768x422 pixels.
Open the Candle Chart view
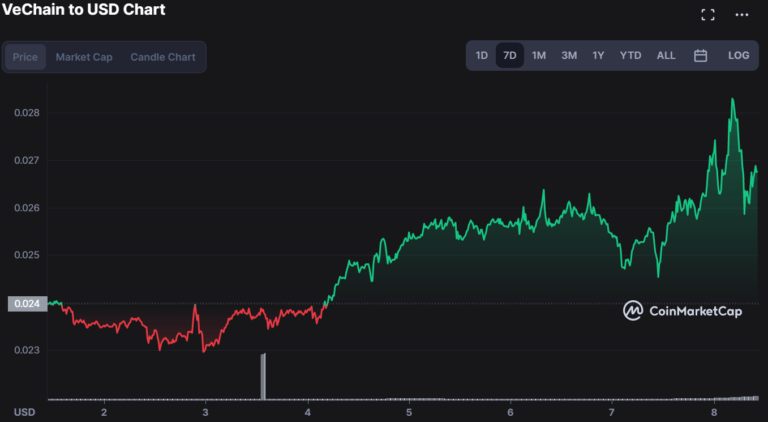[163, 57]
